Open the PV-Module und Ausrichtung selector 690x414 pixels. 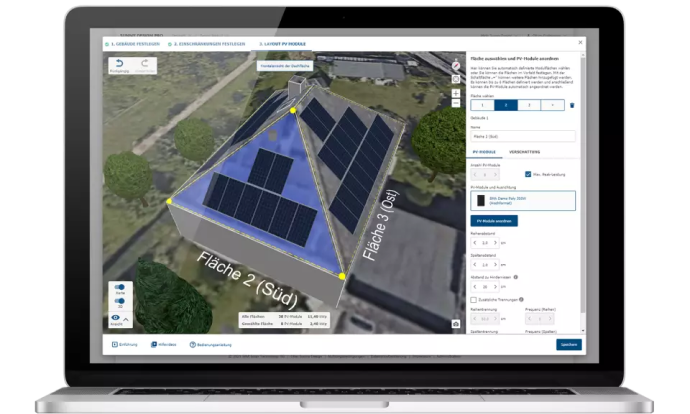[x=523, y=201]
